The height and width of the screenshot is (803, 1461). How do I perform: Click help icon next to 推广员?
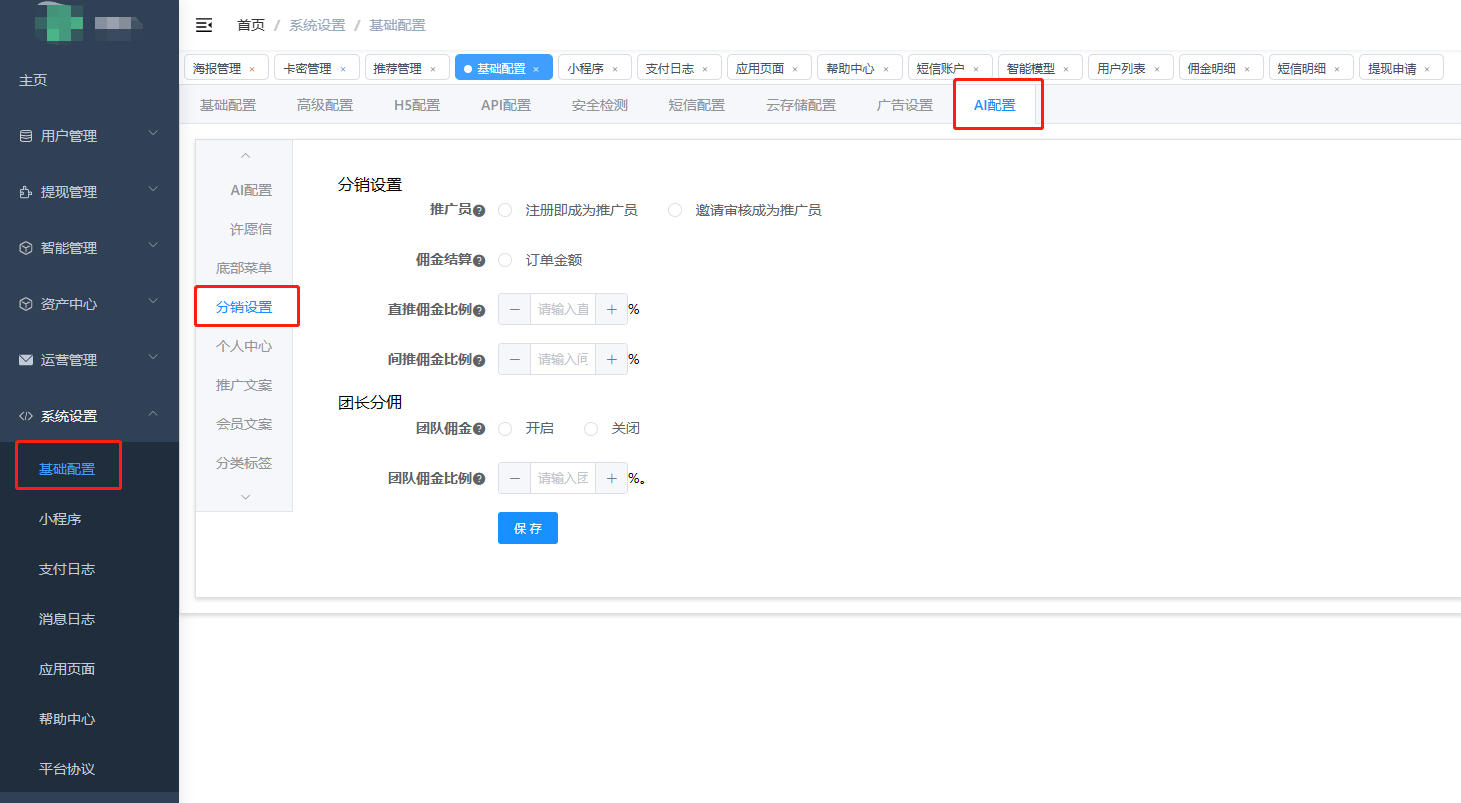pyautogui.click(x=479, y=211)
